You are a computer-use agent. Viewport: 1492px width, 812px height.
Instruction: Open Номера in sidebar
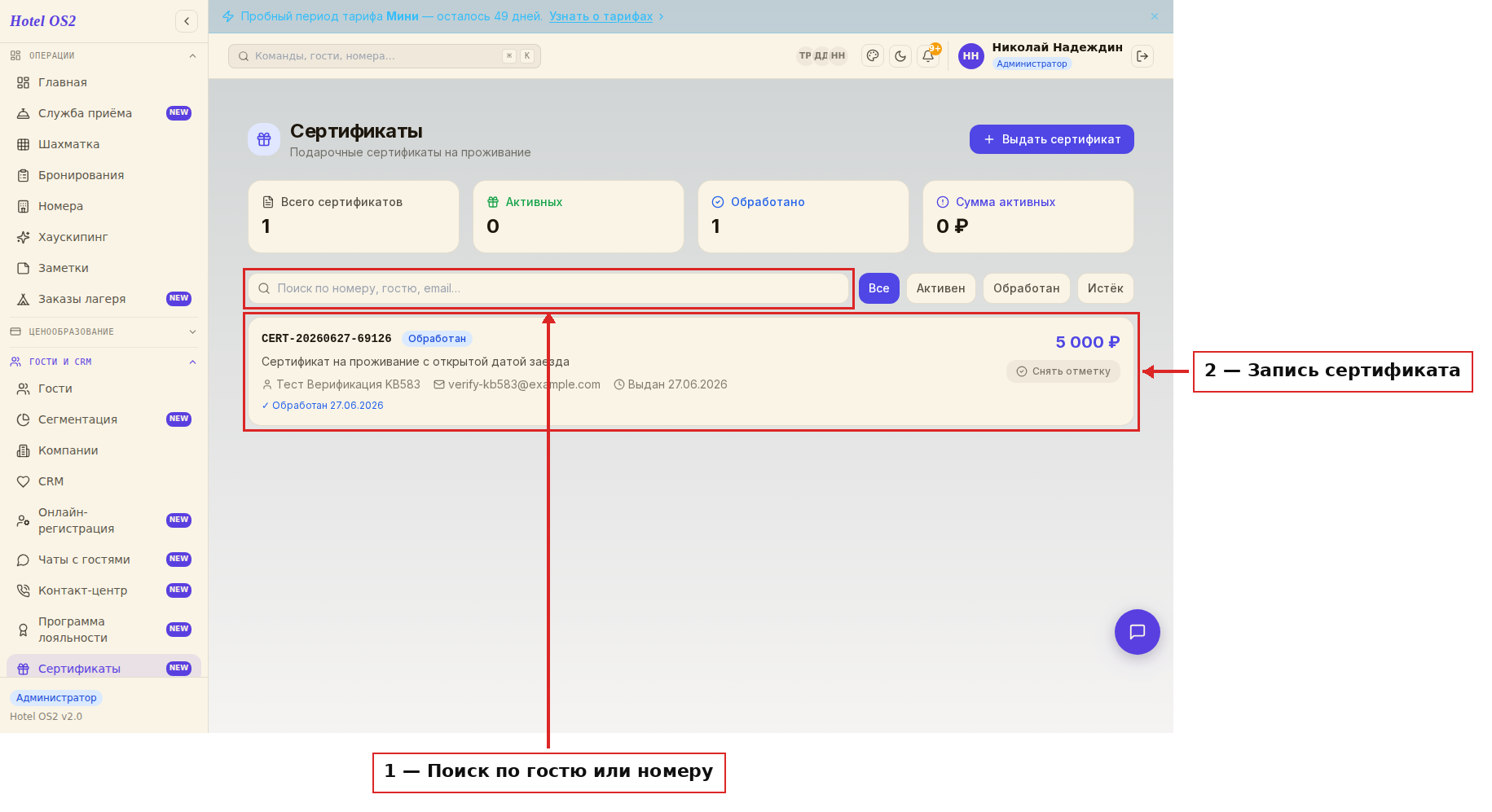[103, 206]
